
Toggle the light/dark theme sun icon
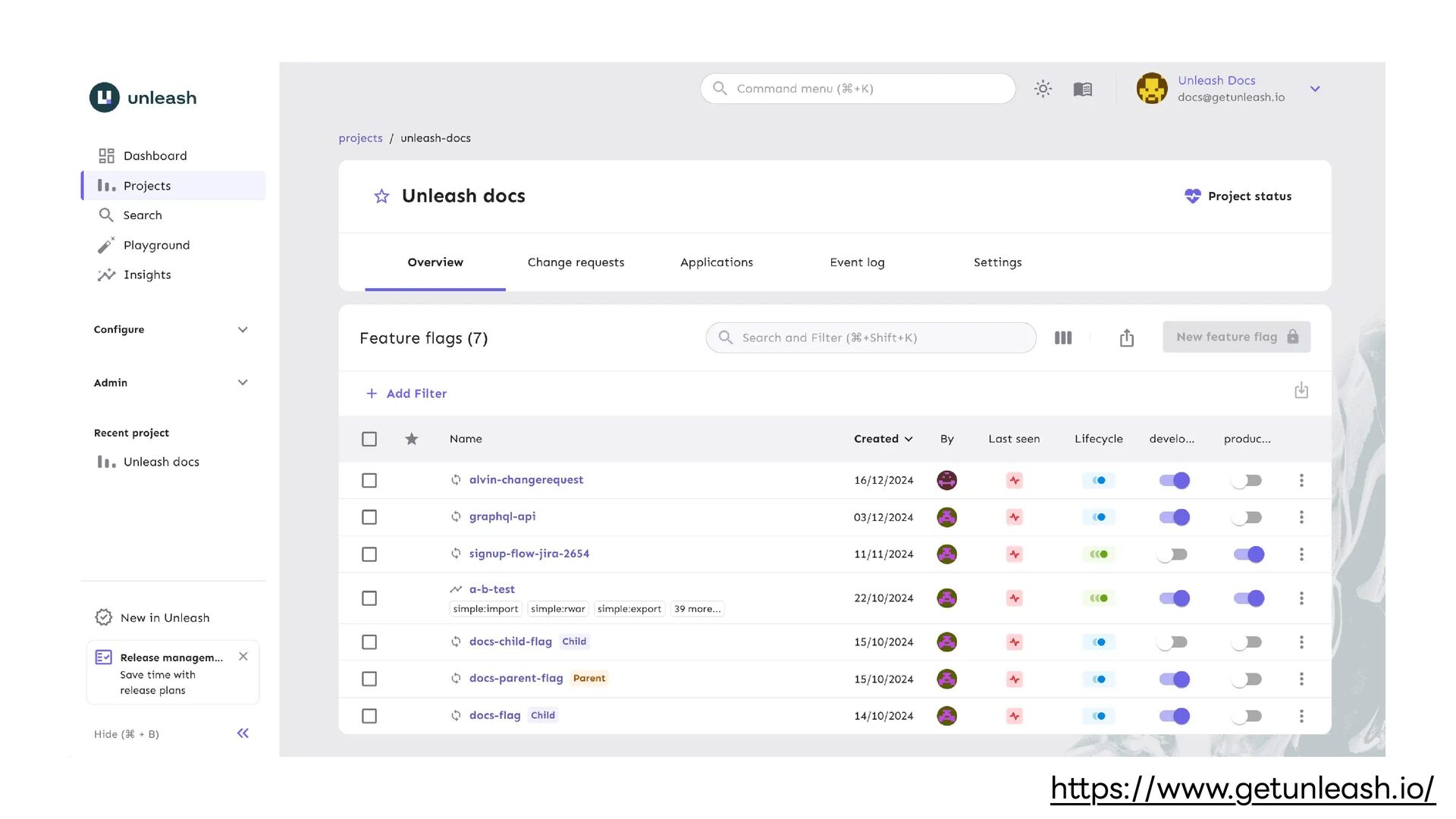tap(1043, 89)
